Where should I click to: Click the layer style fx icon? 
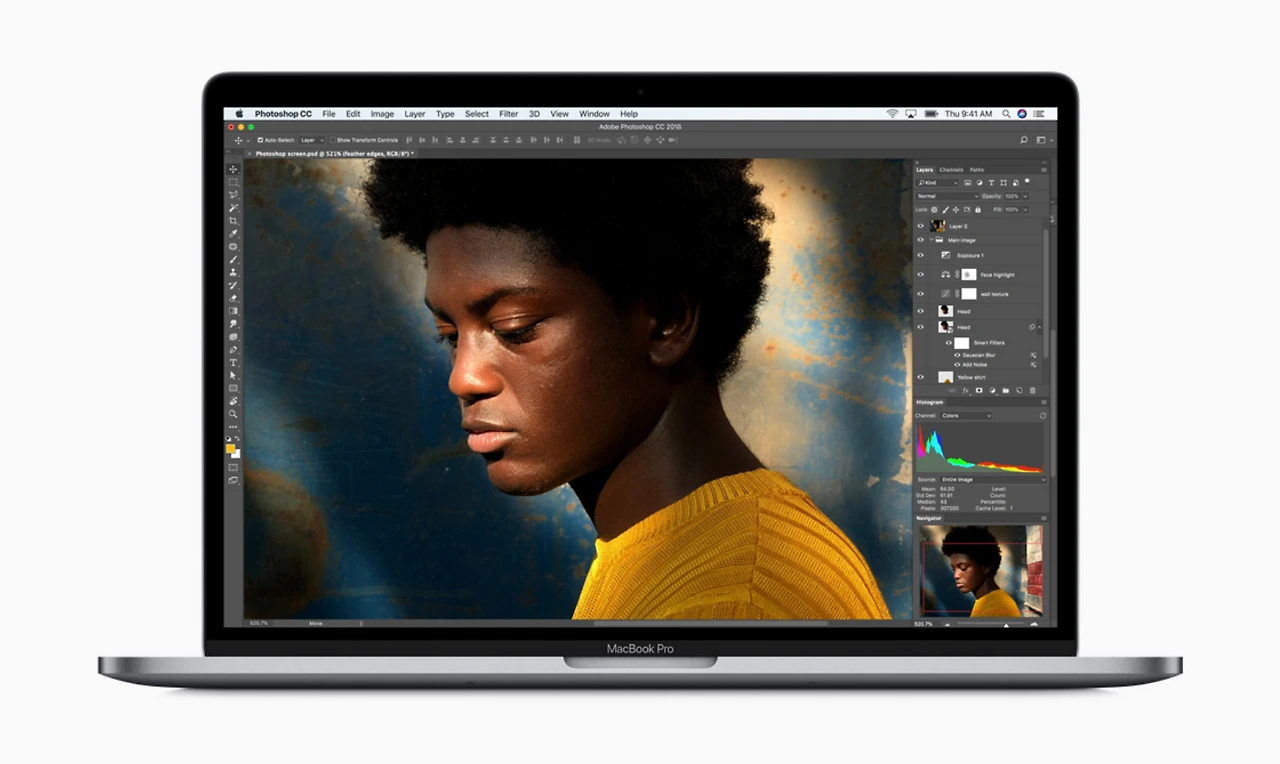click(965, 390)
